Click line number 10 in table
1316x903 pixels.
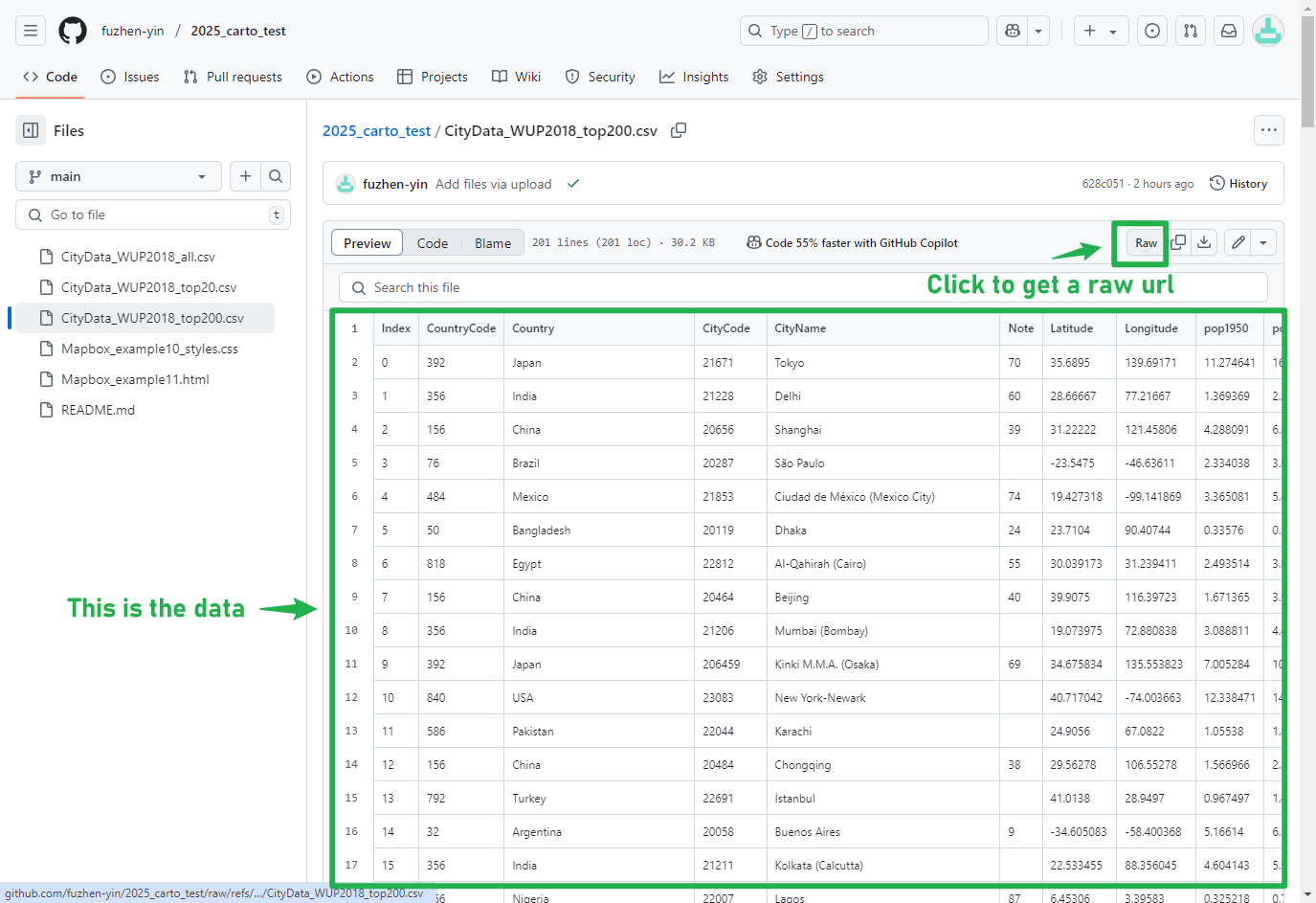pos(351,630)
